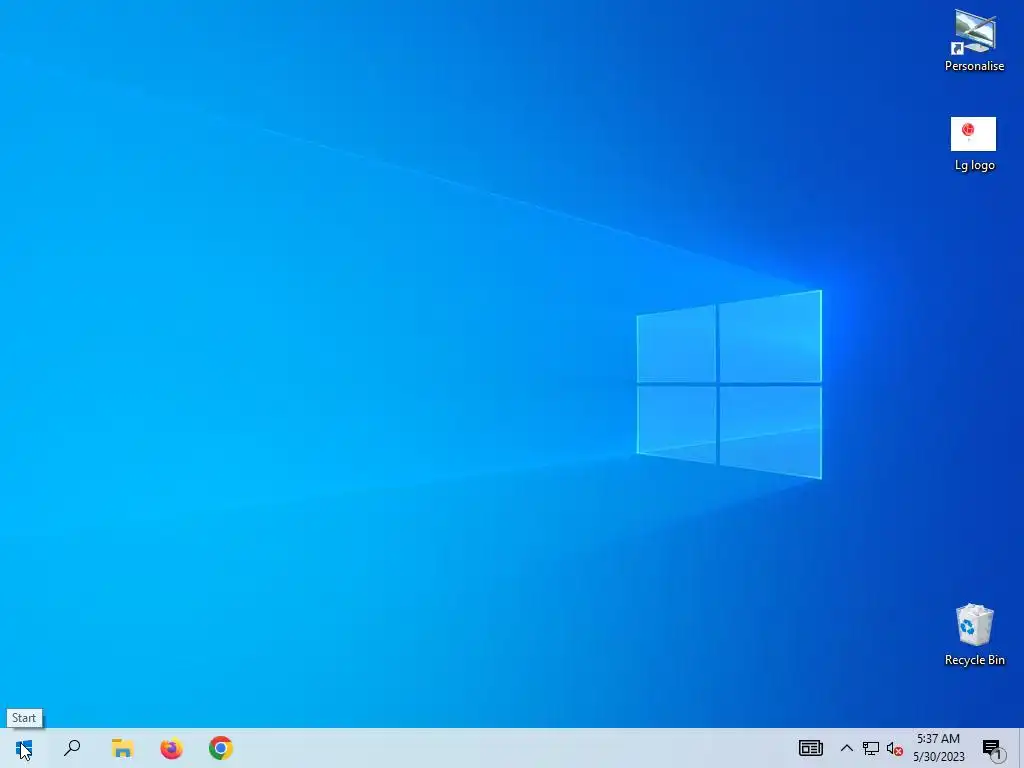Select the Personalise desktop shortcut
This screenshot has width=1024, height=768.
[974, 41]
